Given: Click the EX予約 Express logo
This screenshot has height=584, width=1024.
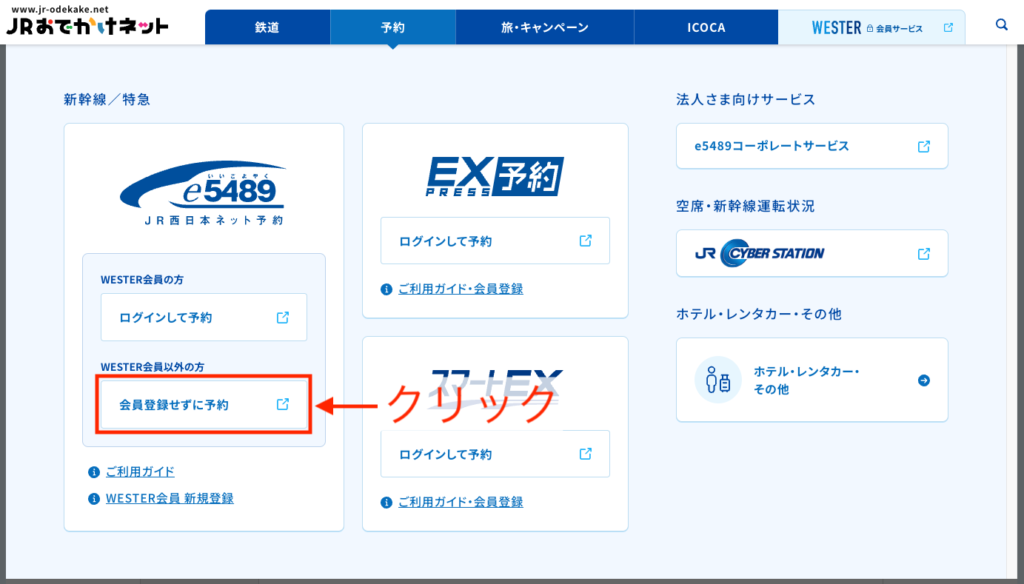Looking at the screenshot, I should (x=494, y=176).
